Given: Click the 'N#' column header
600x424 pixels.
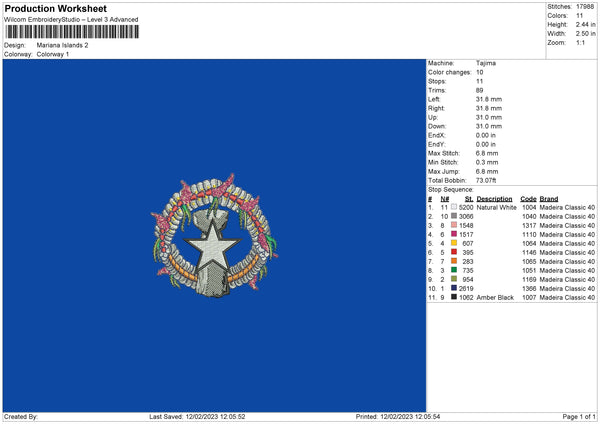Looking at the screenshot, I should point(445,199).
